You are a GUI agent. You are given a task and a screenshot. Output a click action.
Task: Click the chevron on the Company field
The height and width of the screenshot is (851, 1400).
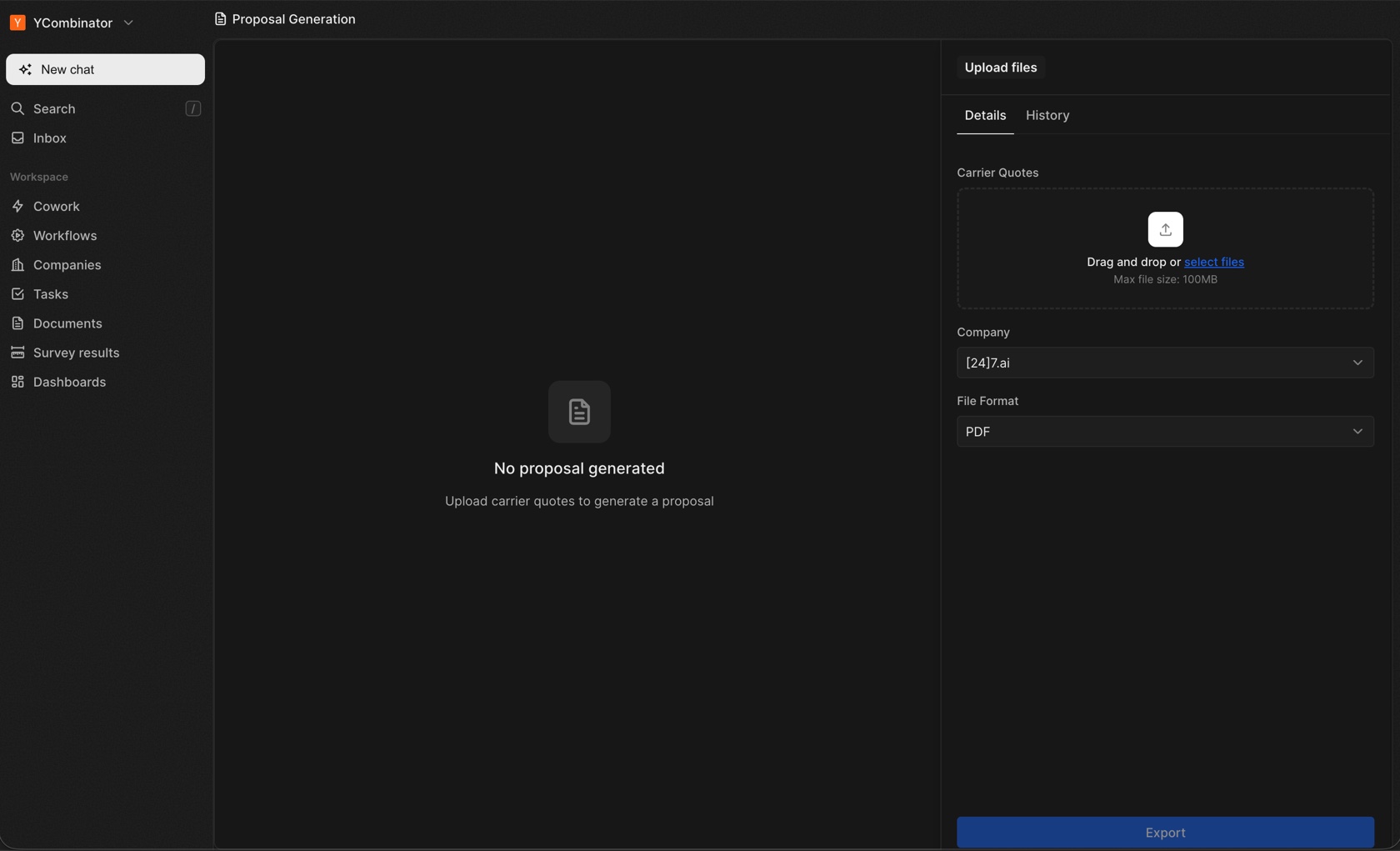point(1357,363)
